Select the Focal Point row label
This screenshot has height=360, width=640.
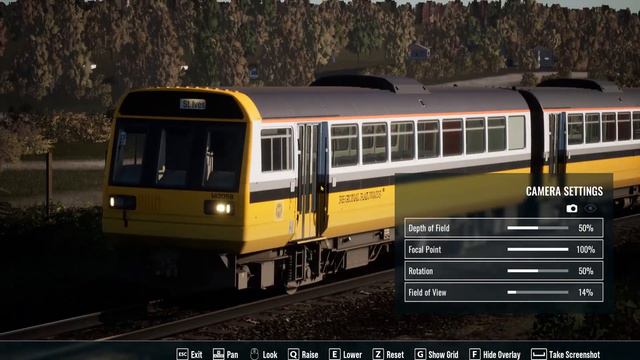point(424,249)
